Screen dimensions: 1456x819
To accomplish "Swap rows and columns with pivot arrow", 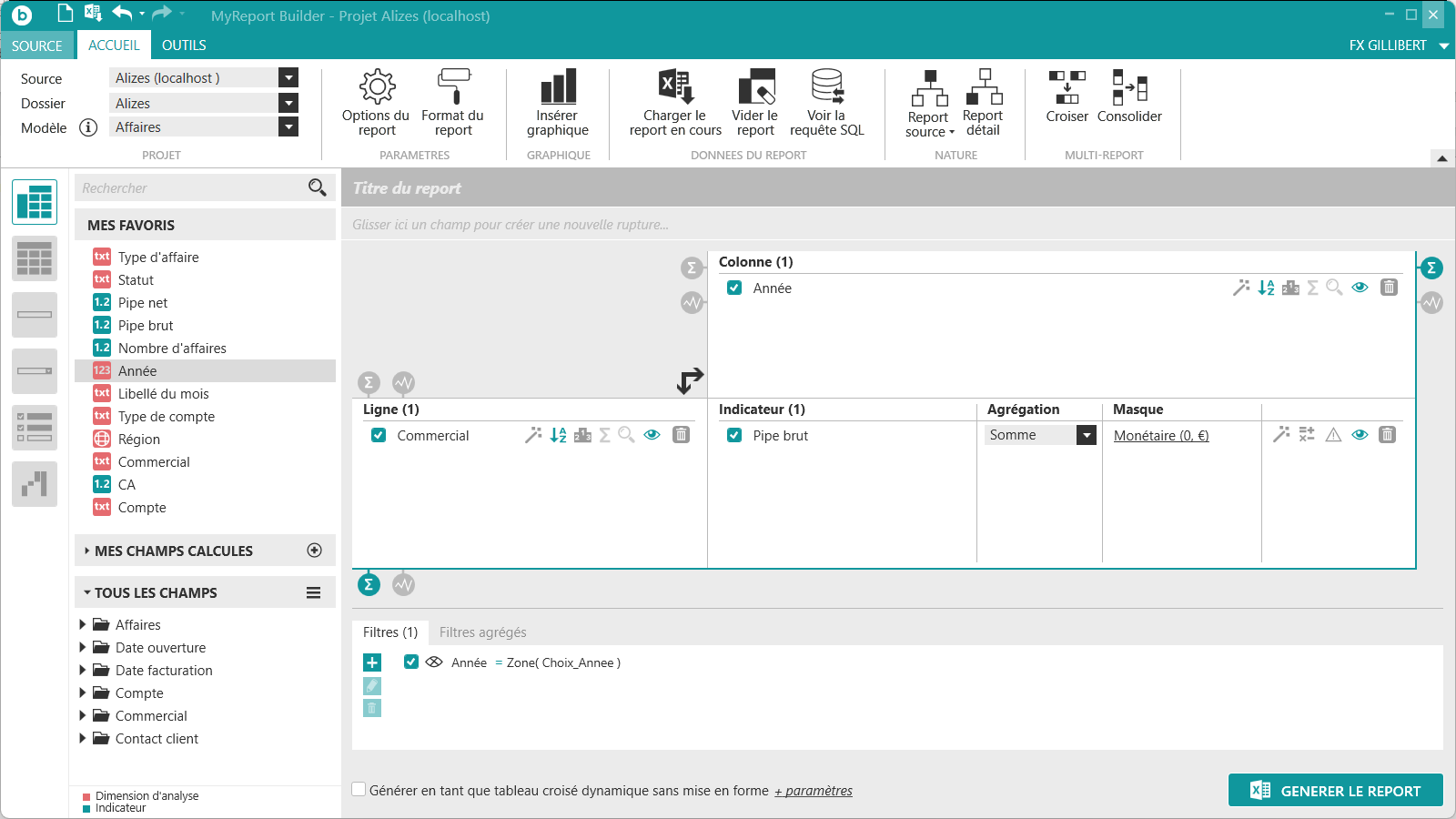I will point(691,380).
